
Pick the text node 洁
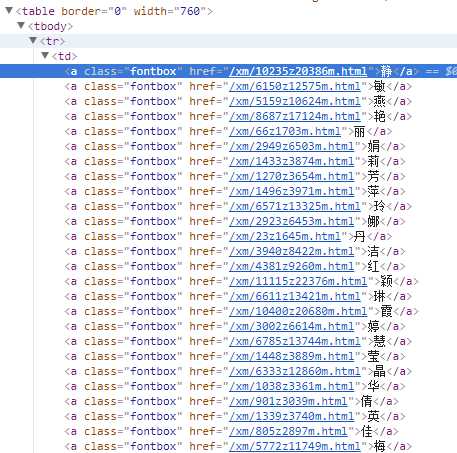(373, 251)
